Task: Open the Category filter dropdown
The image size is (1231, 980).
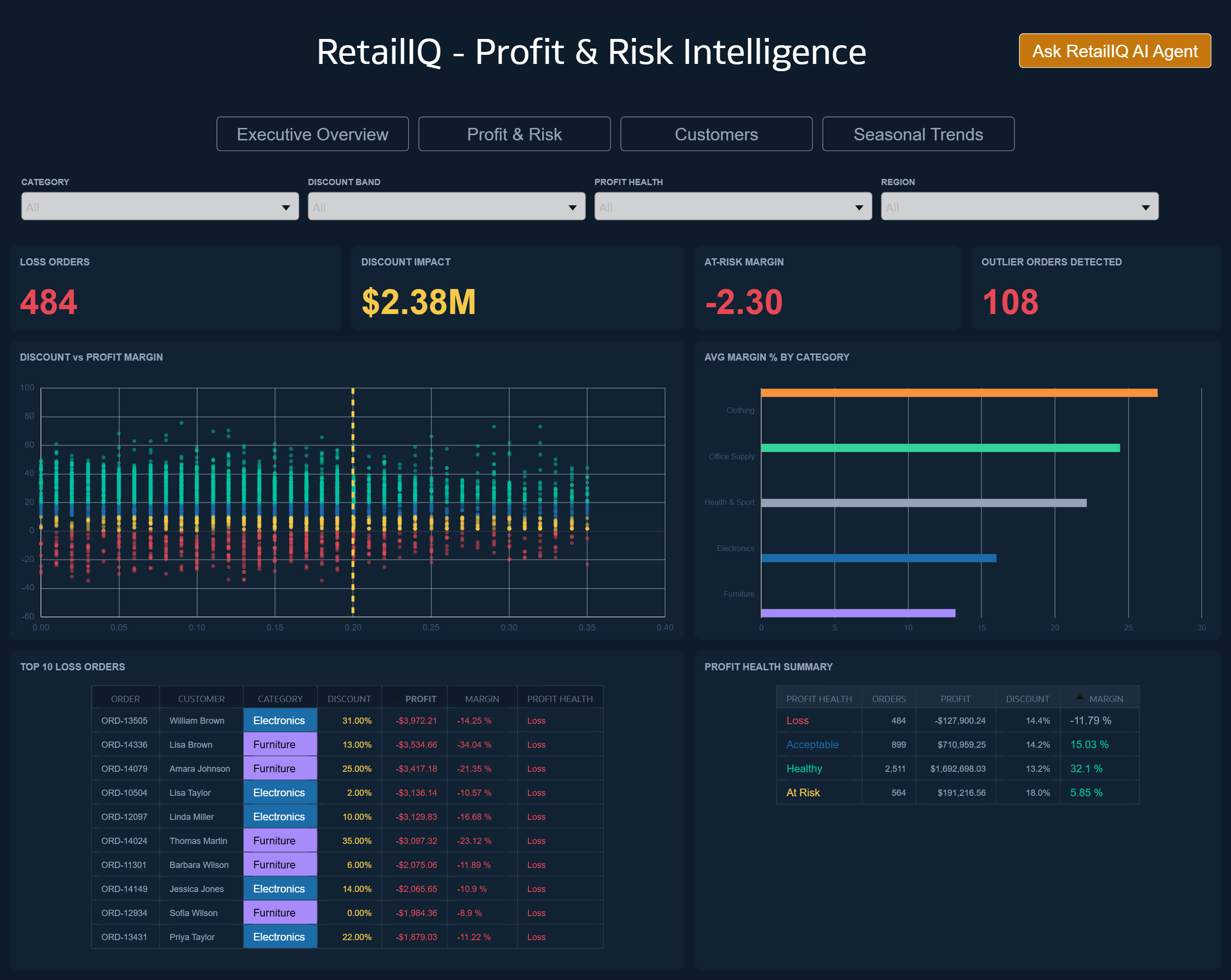Action: click(x=160, y=206)
